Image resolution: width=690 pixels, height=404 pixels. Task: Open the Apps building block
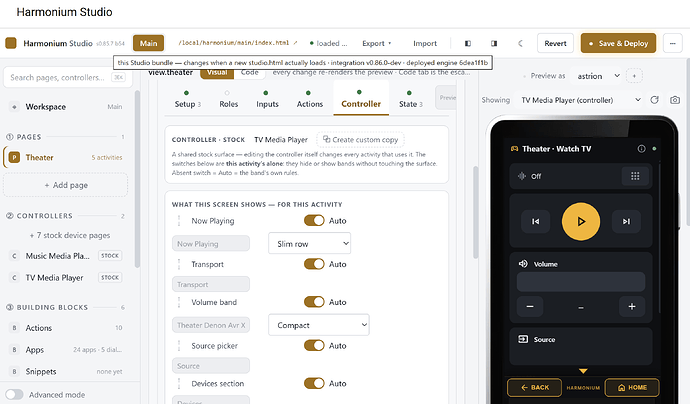[66, 350]
